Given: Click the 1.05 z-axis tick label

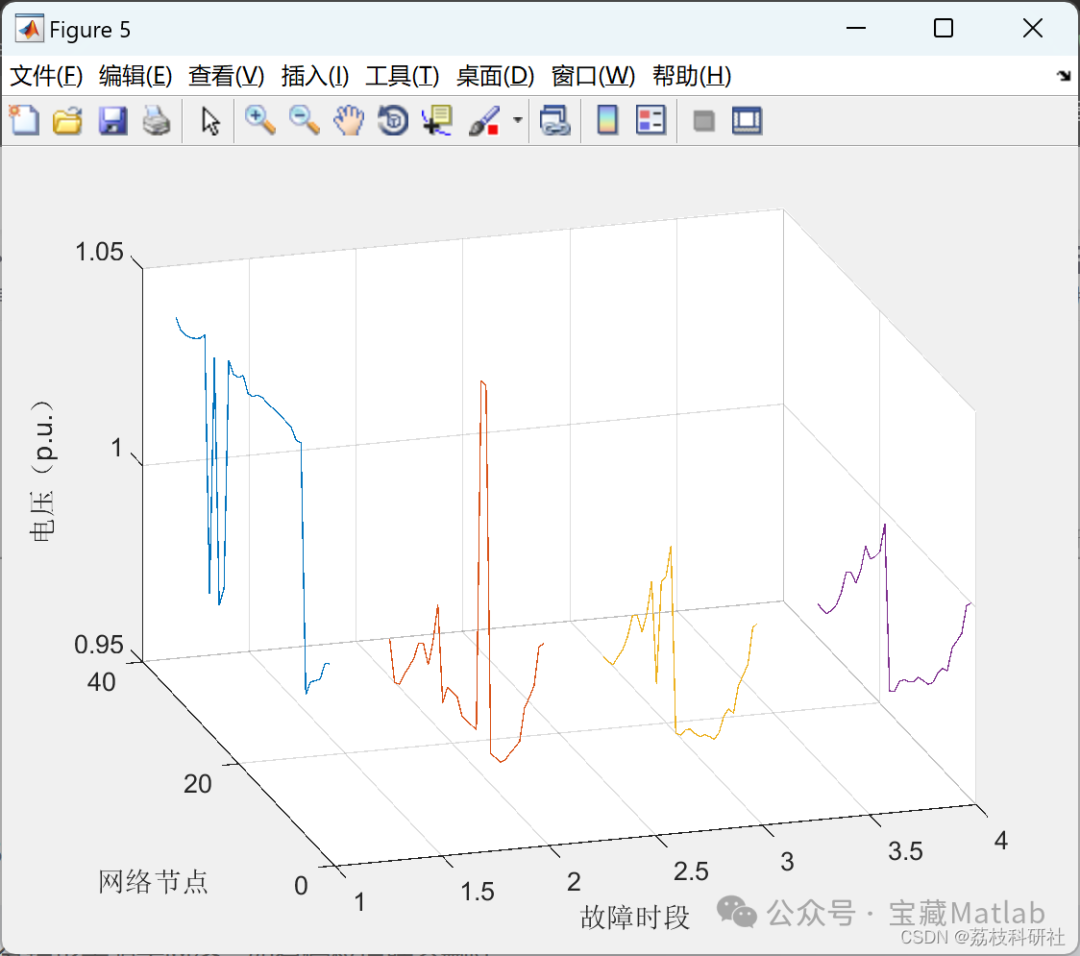Looking at the screenshot, I should [98, 252].
